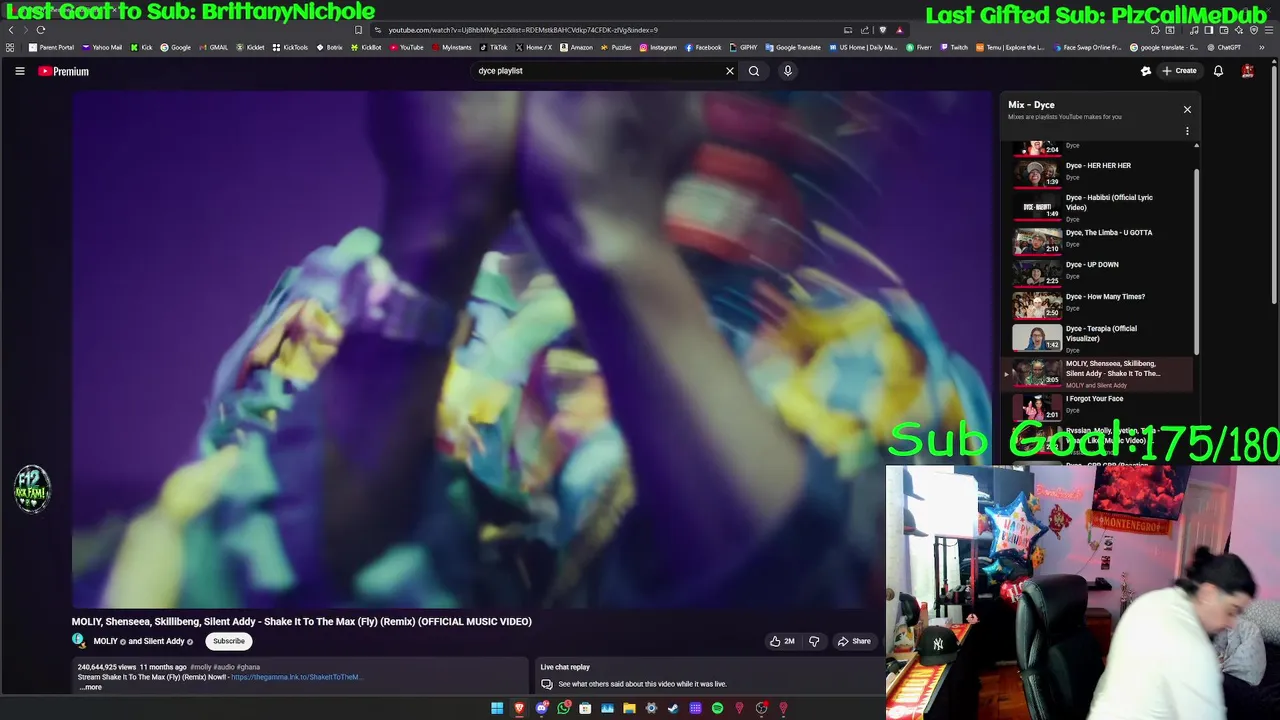Open the Amazon bookmark
The image size is (1280, 720).
[576, 47]
